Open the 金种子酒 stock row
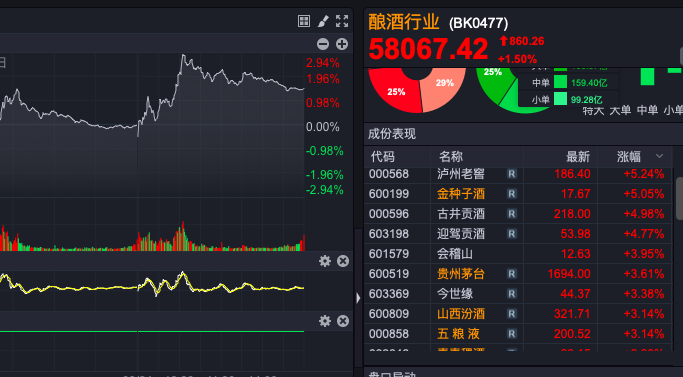Viewport: 683px width, 377px height. (518, 194)
